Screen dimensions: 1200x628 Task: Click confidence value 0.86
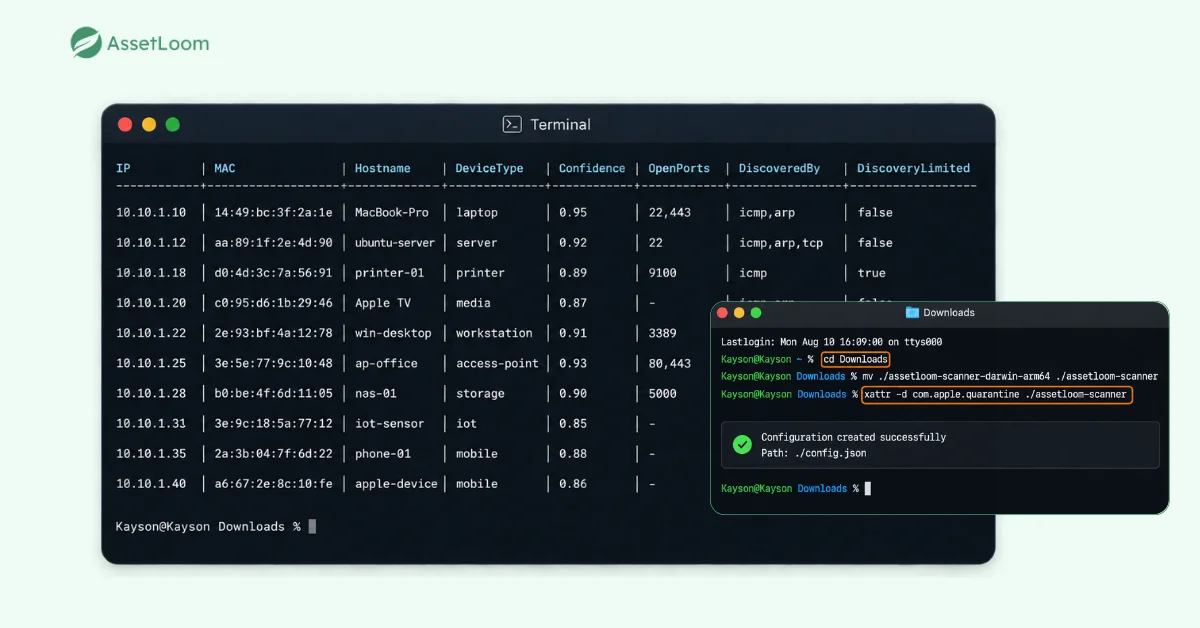pos(574,484)
